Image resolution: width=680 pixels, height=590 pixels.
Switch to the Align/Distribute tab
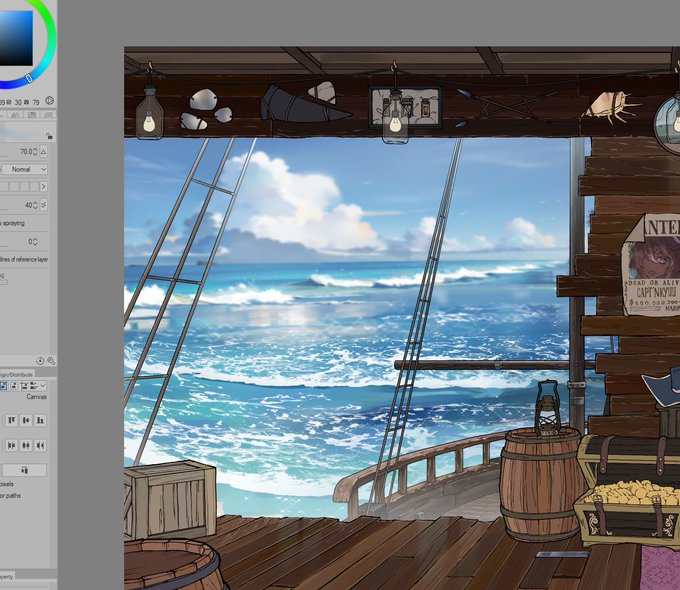16,374
